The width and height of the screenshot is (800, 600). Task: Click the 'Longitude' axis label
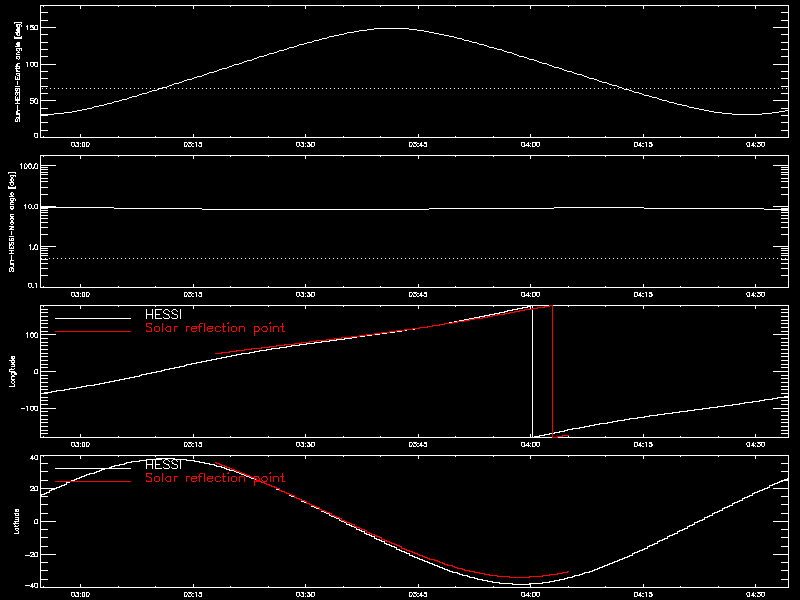pos(12,371)
